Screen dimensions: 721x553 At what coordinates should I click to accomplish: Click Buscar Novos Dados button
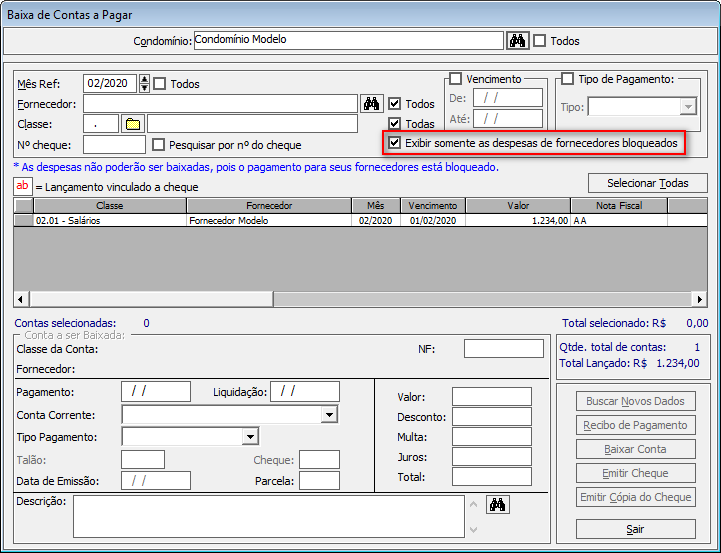[x=635, y=401]
